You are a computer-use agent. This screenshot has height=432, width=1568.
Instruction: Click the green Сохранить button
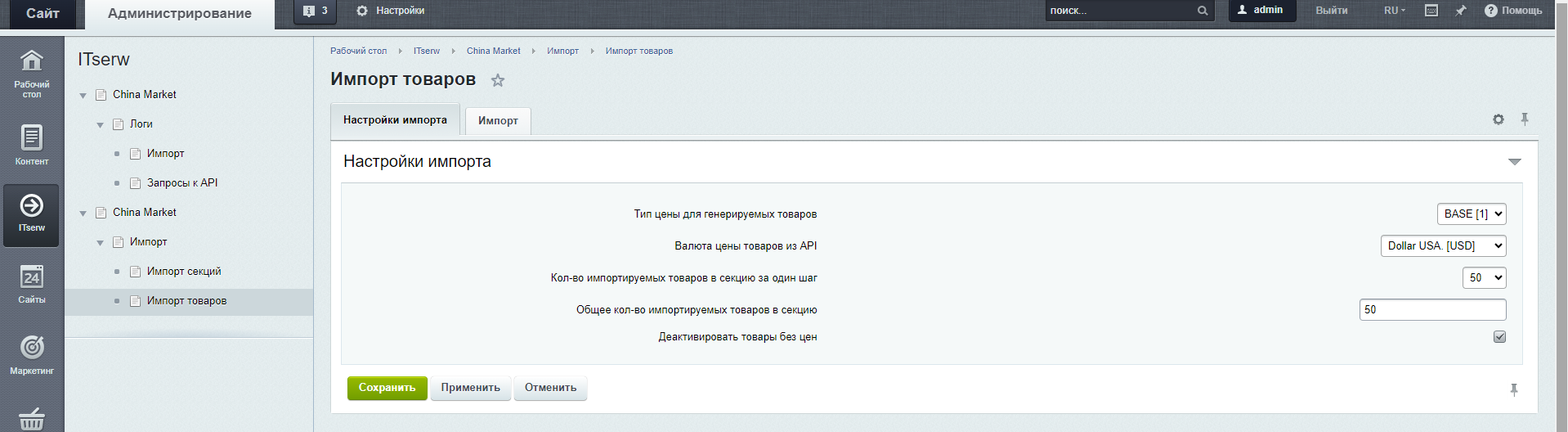pyautogui.click(x=387, y=388)
